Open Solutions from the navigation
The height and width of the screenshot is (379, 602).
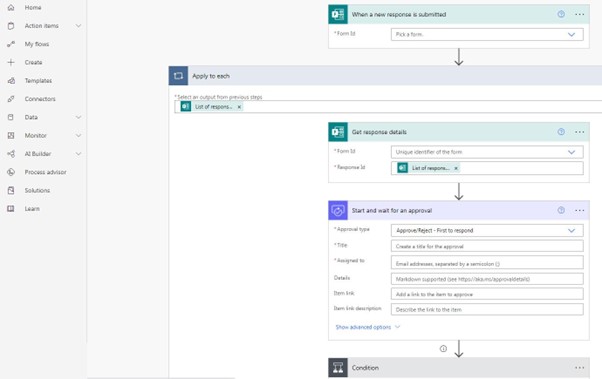pyautogui.click(x=37, y=190)
